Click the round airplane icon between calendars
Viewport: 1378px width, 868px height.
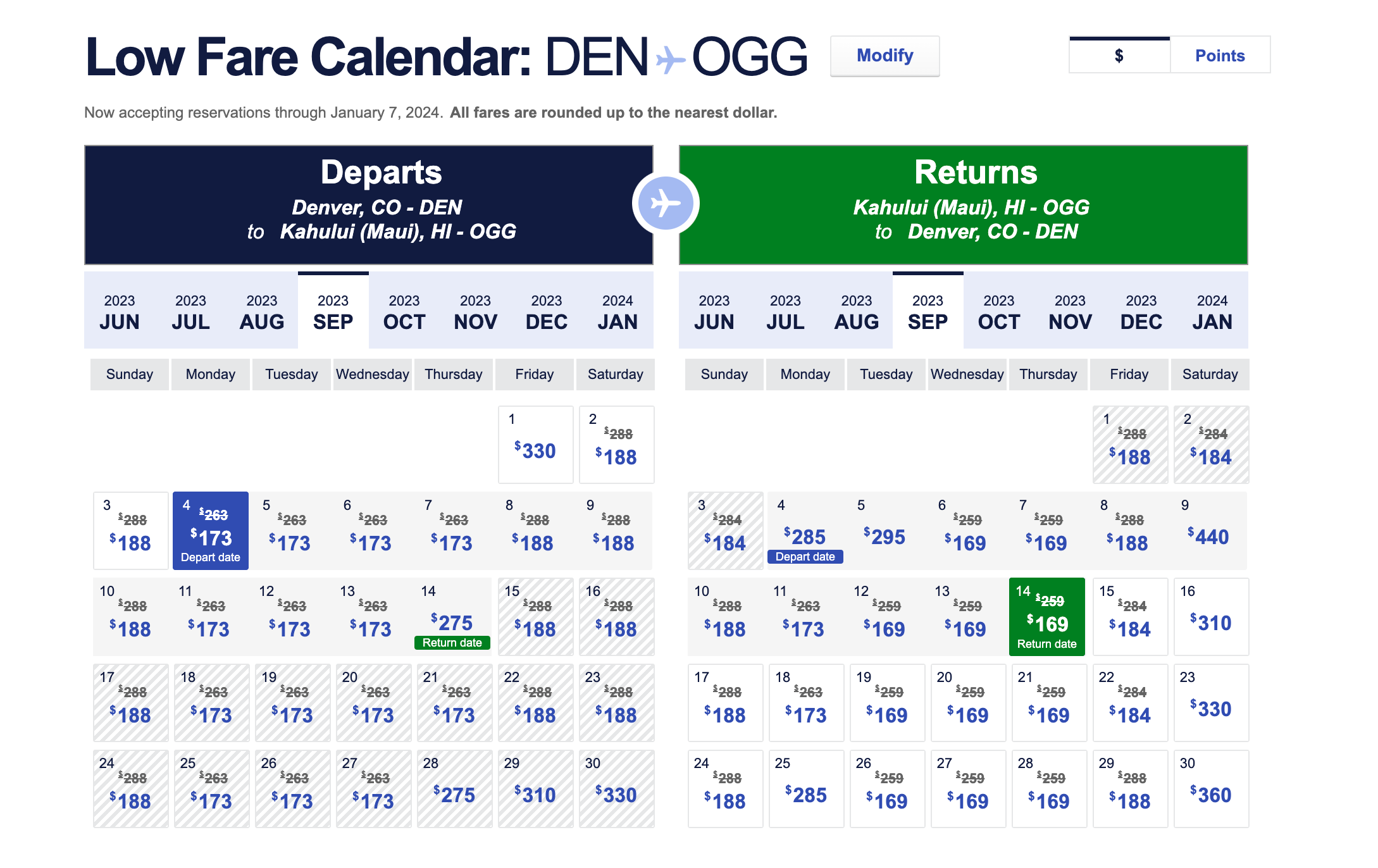click(665, 204)
